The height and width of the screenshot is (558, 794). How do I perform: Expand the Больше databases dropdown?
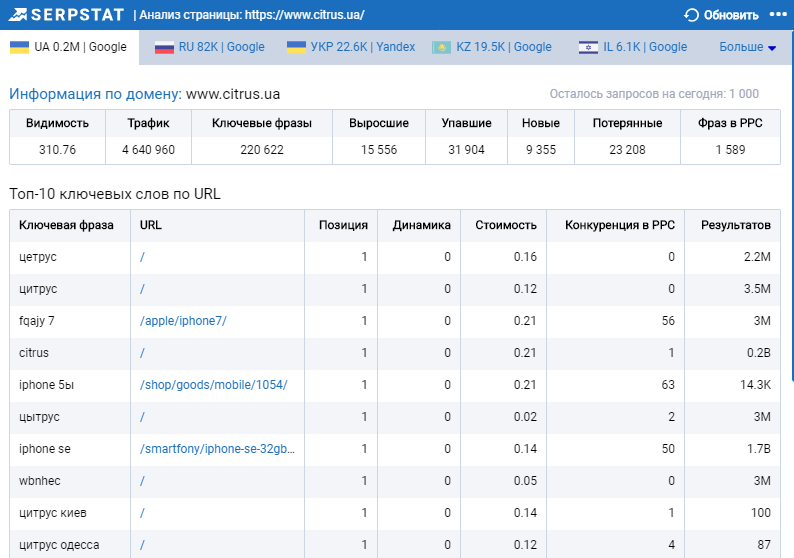point(747,47)
